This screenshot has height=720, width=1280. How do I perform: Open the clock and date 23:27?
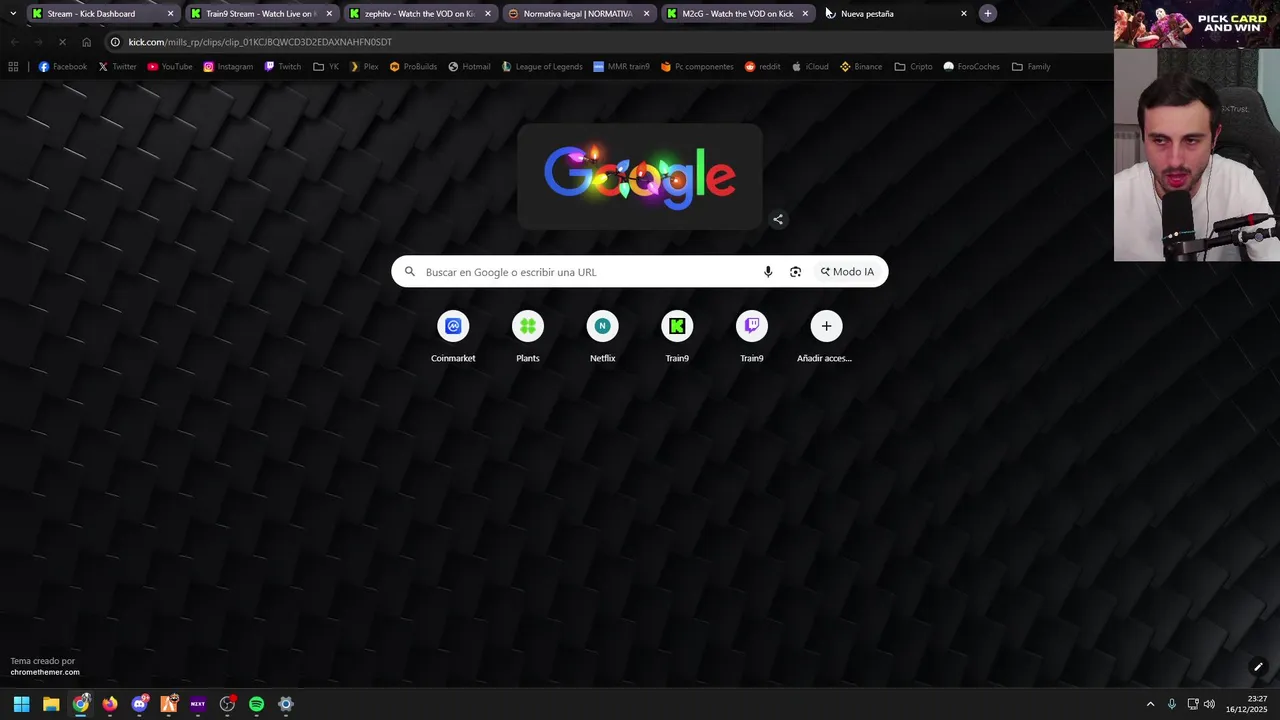click(x=1248, y=704)
